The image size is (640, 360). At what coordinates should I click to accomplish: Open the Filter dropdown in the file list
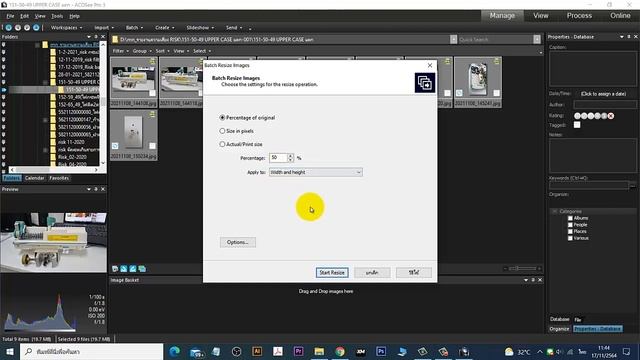[x=120, y=51]
